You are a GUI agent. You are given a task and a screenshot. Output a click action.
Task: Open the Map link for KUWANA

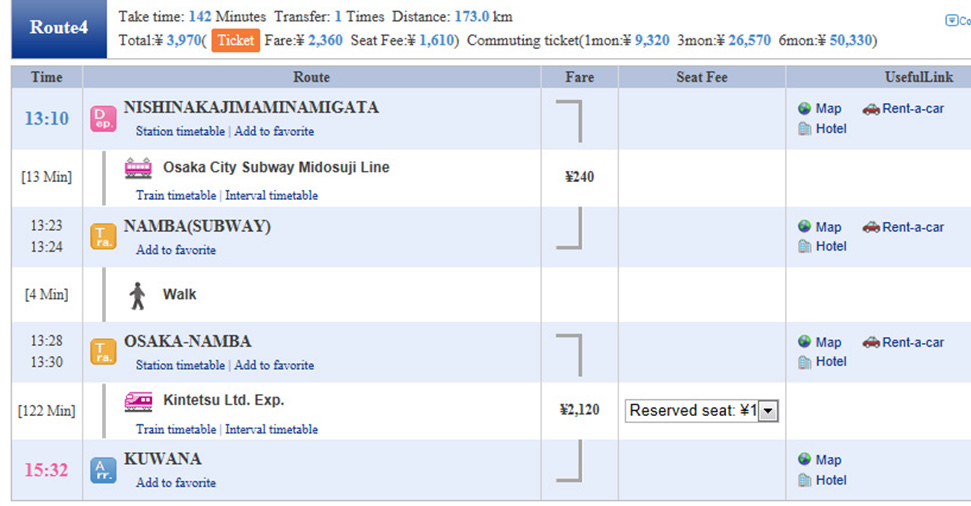[x=828, y=460]
